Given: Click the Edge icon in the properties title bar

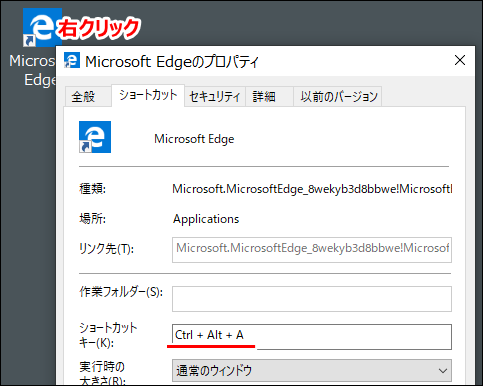Looking at the screenshot, I should pos(72,60).
